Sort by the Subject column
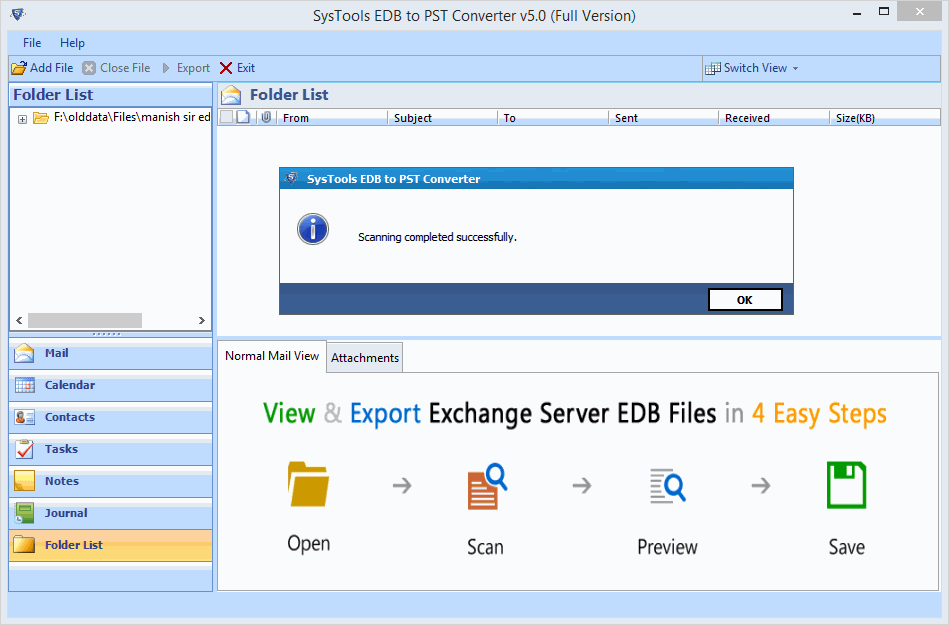 (x=442, y=118)
